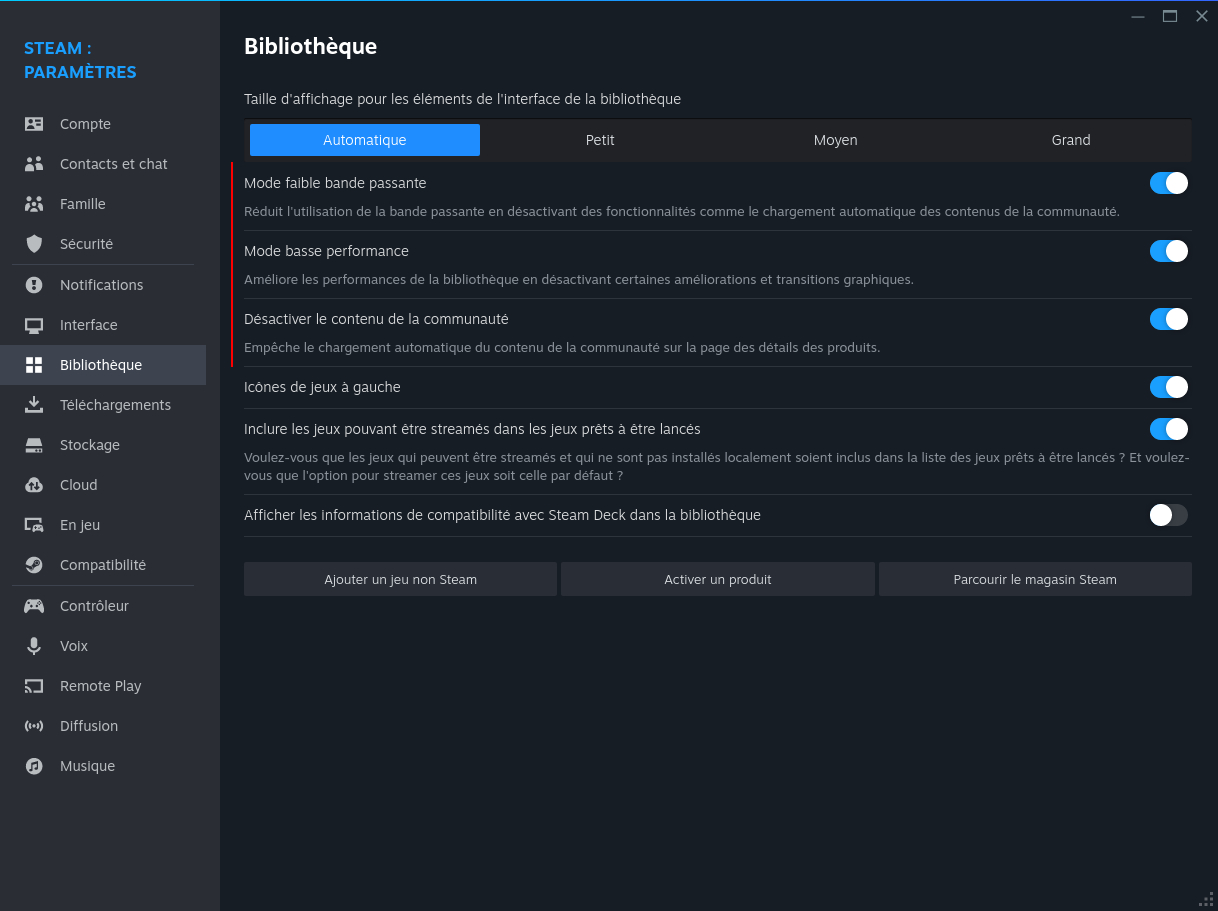Go to Remote Play via the cast icon
This screenshot has width=1218, height=911.
pos(34,686)
